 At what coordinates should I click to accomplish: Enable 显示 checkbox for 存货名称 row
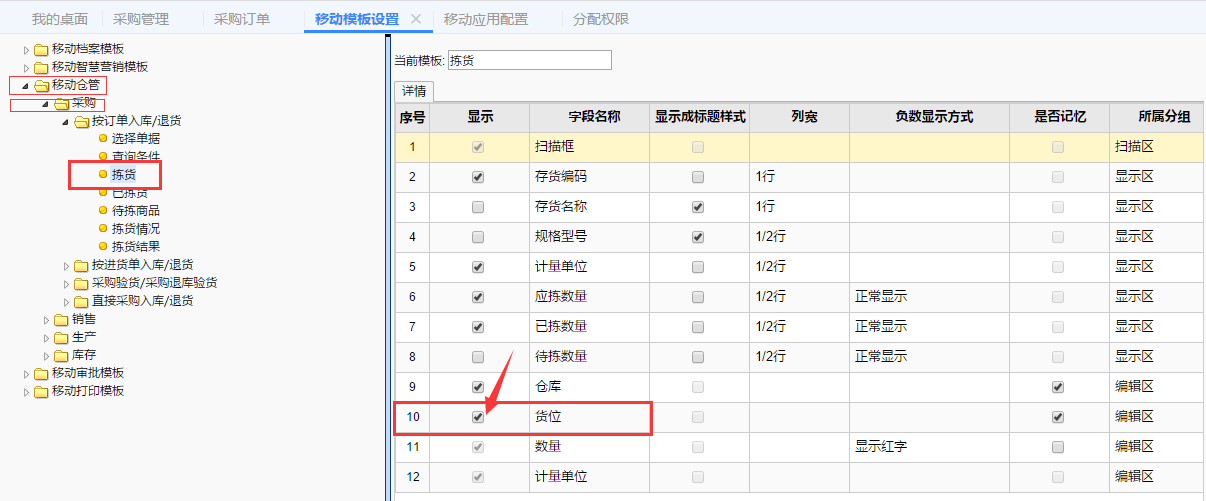[477, 207]
